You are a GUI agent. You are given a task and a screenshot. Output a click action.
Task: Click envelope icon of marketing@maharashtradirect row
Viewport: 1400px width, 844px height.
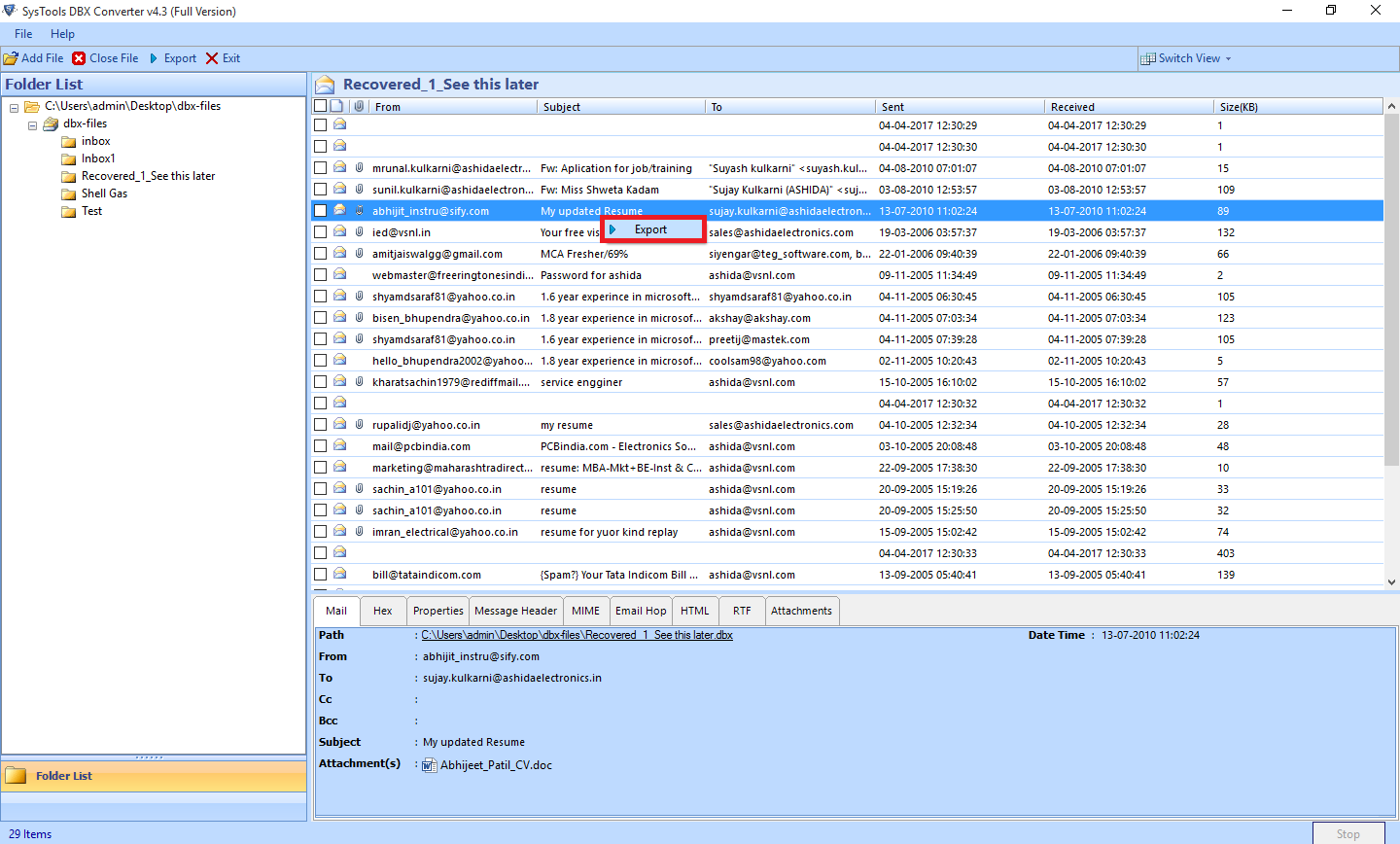(x=340, y=467)
